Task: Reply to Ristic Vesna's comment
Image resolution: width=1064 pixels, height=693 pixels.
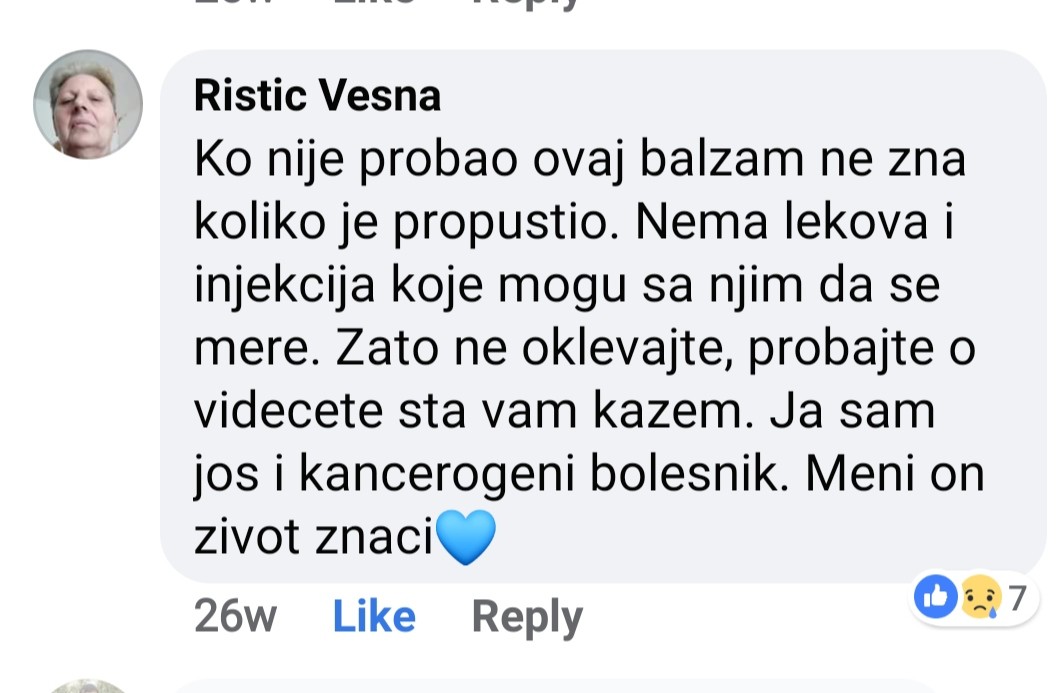Action: [527, 618]
